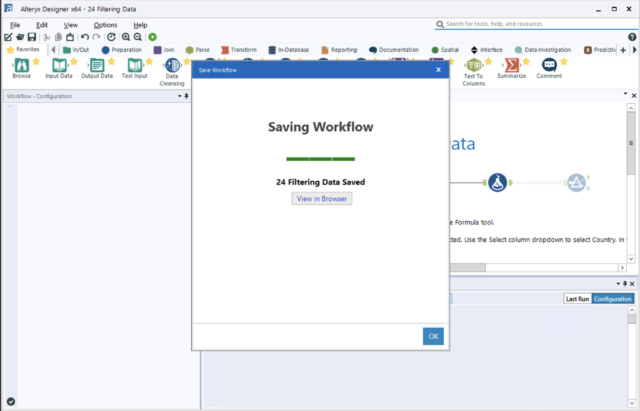640x411 pixels.
Task: Click the green save progress bar
Action: (x=321, y=159)
